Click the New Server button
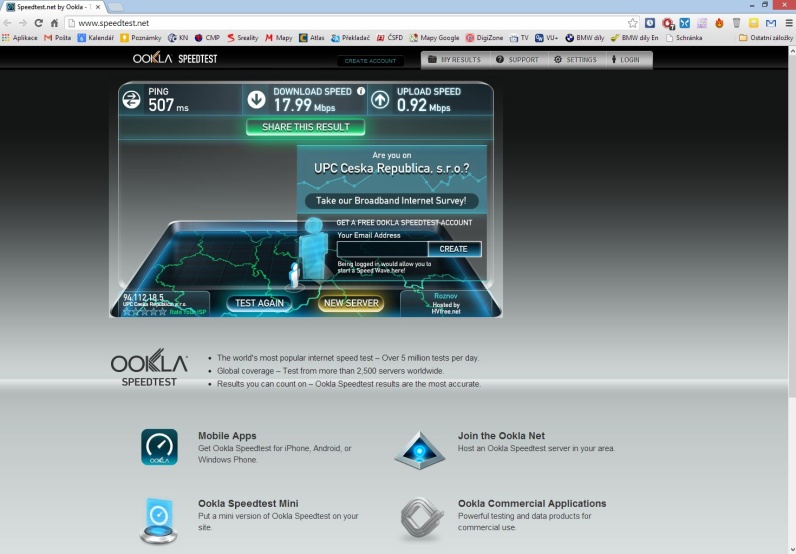The height and width of the screenshot is (554, 796). [x=351, y=303]
